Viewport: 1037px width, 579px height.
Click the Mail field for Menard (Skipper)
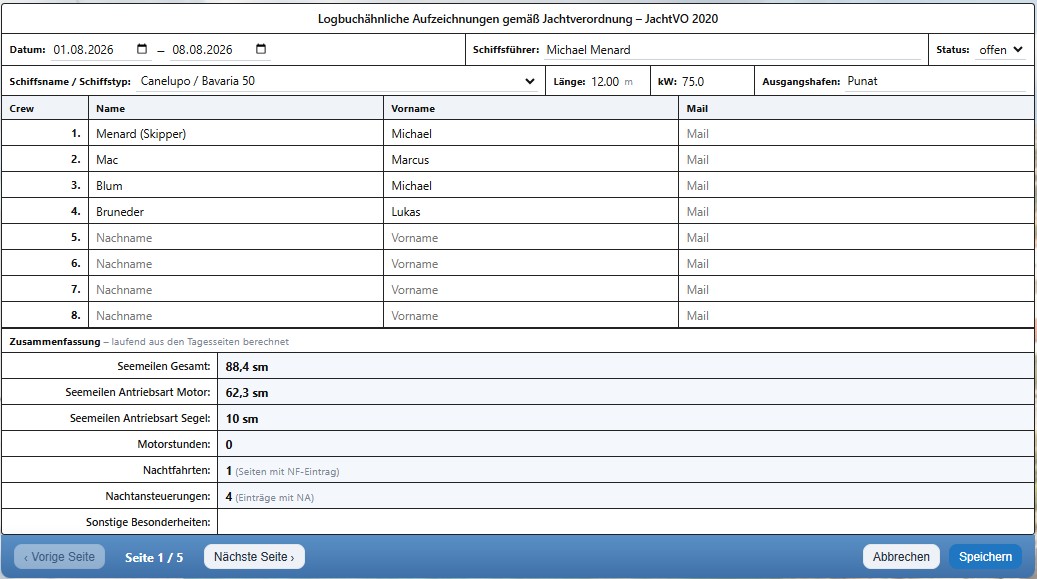(856, 134)
